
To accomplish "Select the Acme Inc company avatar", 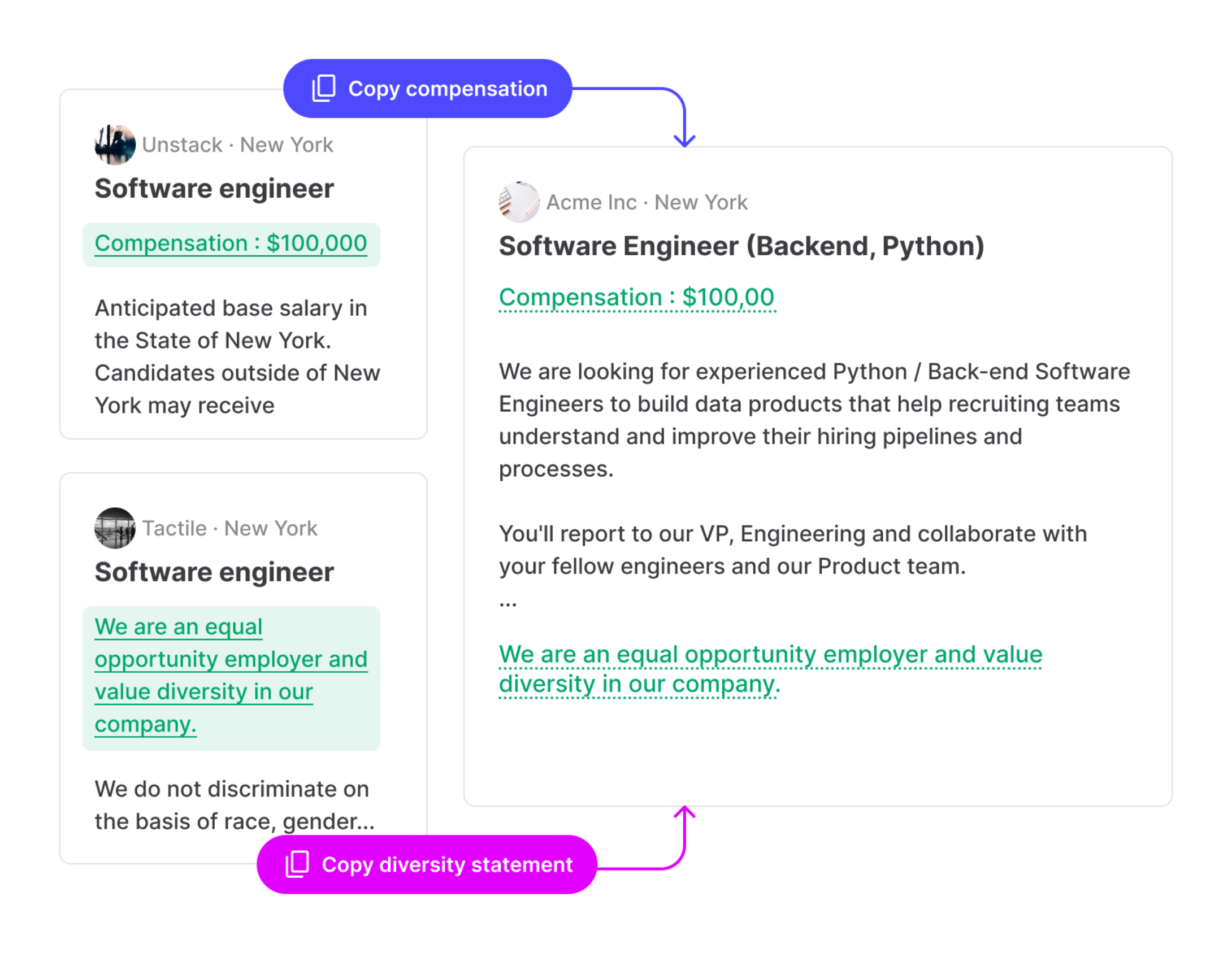I will [518, 202].
